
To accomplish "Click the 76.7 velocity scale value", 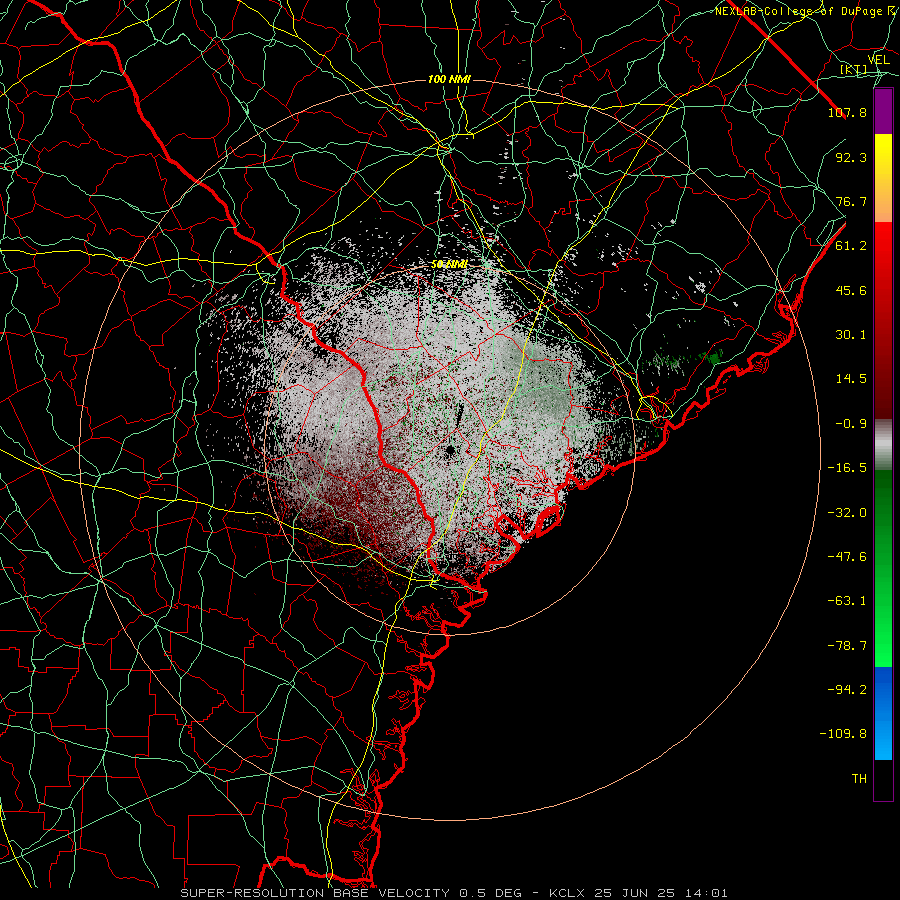I will coord(851,201).
